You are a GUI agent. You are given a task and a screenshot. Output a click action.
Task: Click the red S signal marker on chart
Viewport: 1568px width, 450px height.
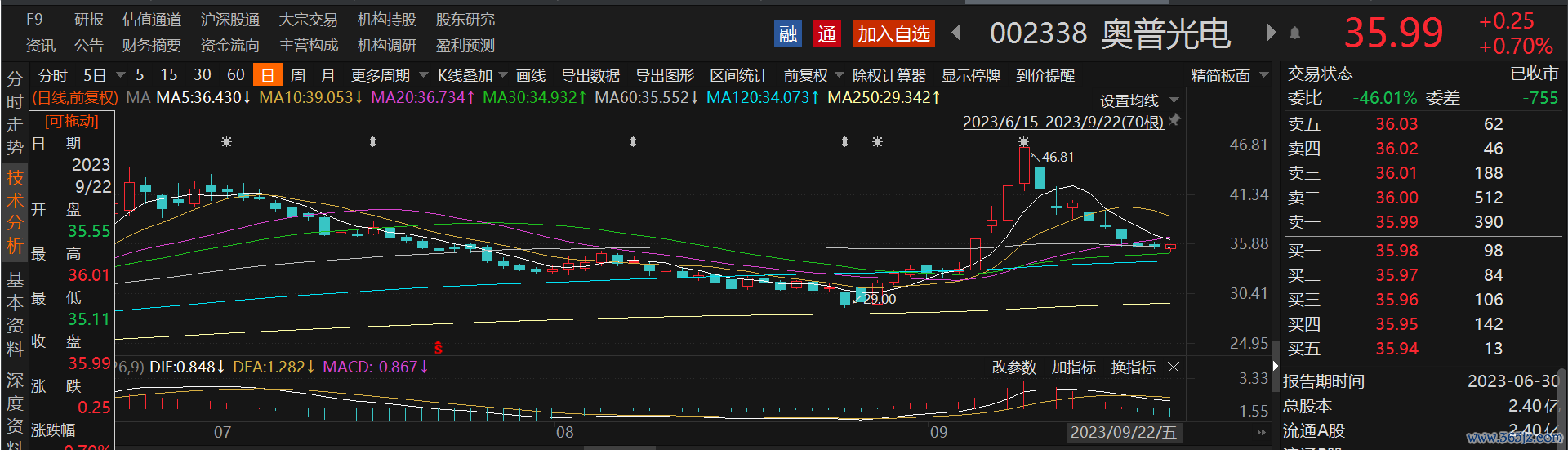tap(439, 347)
